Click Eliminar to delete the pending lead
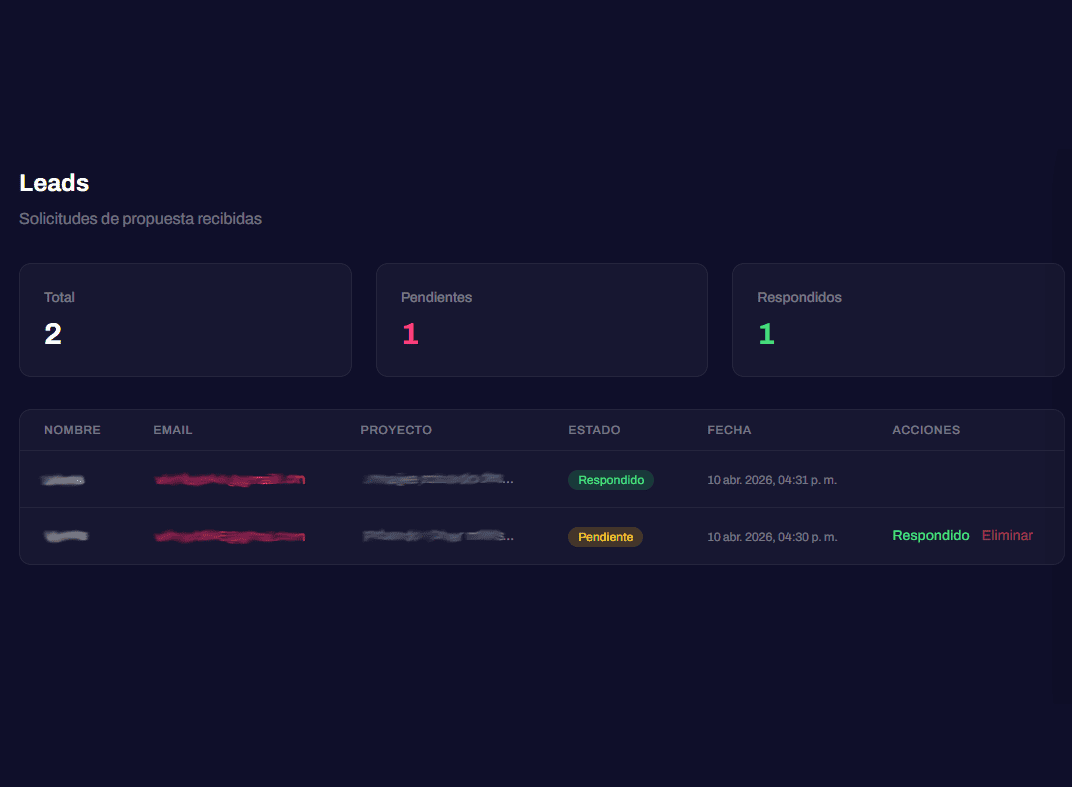This screenshot has height=787, width=1072. tap(1007, 536)
